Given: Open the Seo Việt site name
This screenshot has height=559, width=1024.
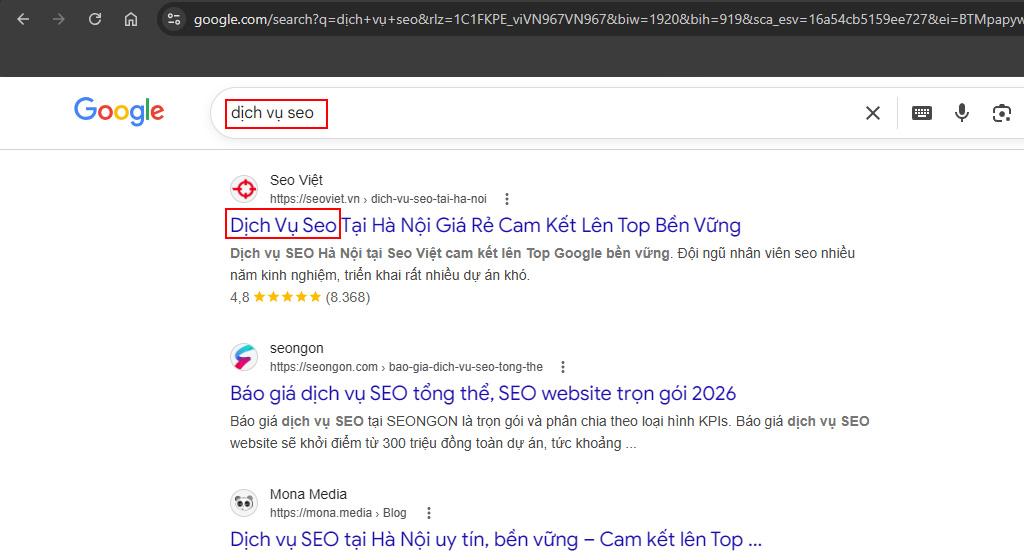Looking at the screenshot, I should [x=296, y=180].
